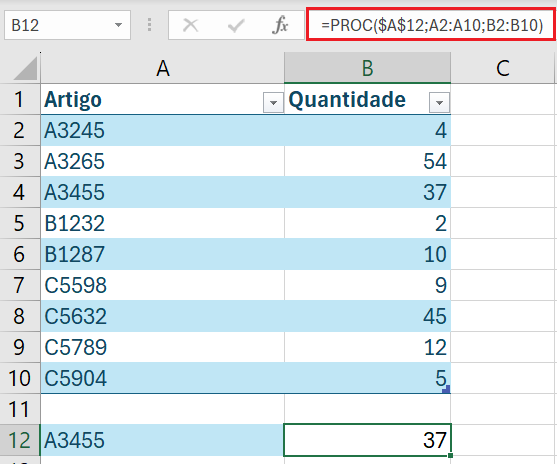This screenshot has width=557, height=464.
Task: Click the Select All corner triangle
Action: 25,68
